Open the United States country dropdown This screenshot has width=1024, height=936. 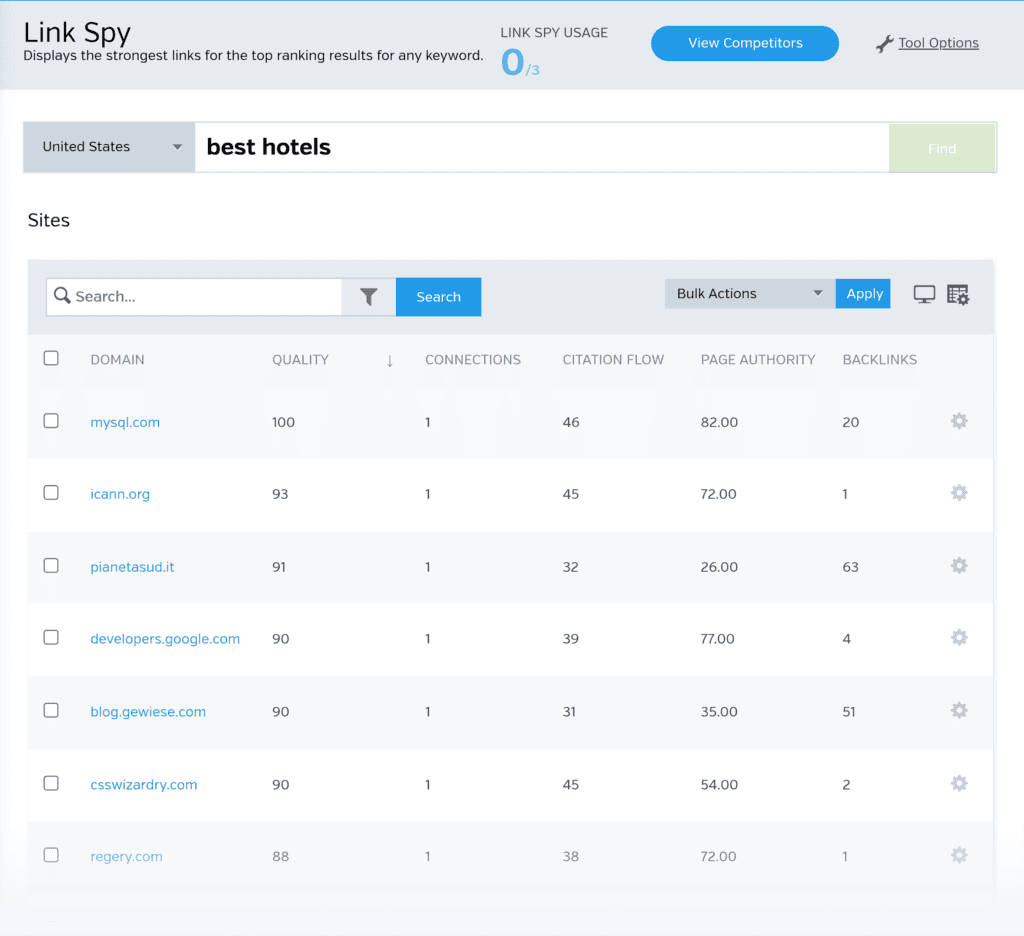pos(110,147)
